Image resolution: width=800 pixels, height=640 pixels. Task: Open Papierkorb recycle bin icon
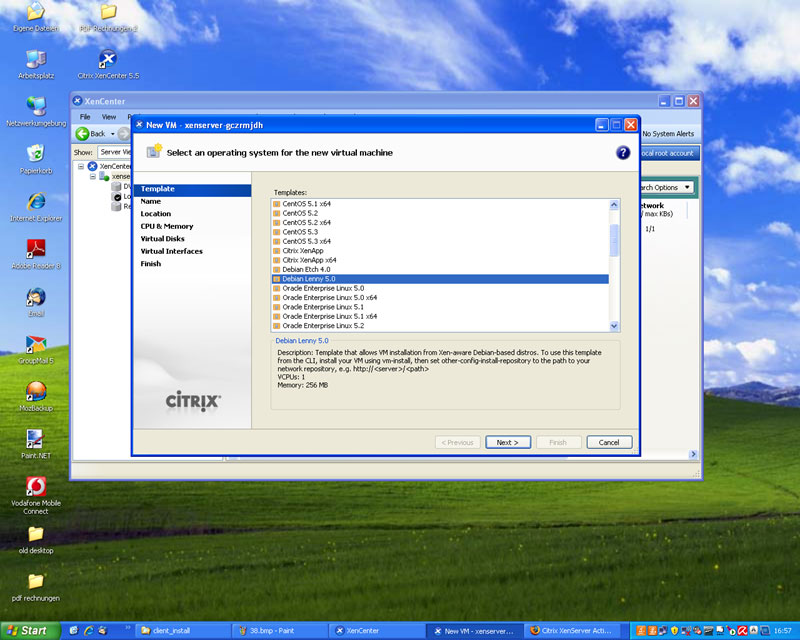click(x=36, y=154)
